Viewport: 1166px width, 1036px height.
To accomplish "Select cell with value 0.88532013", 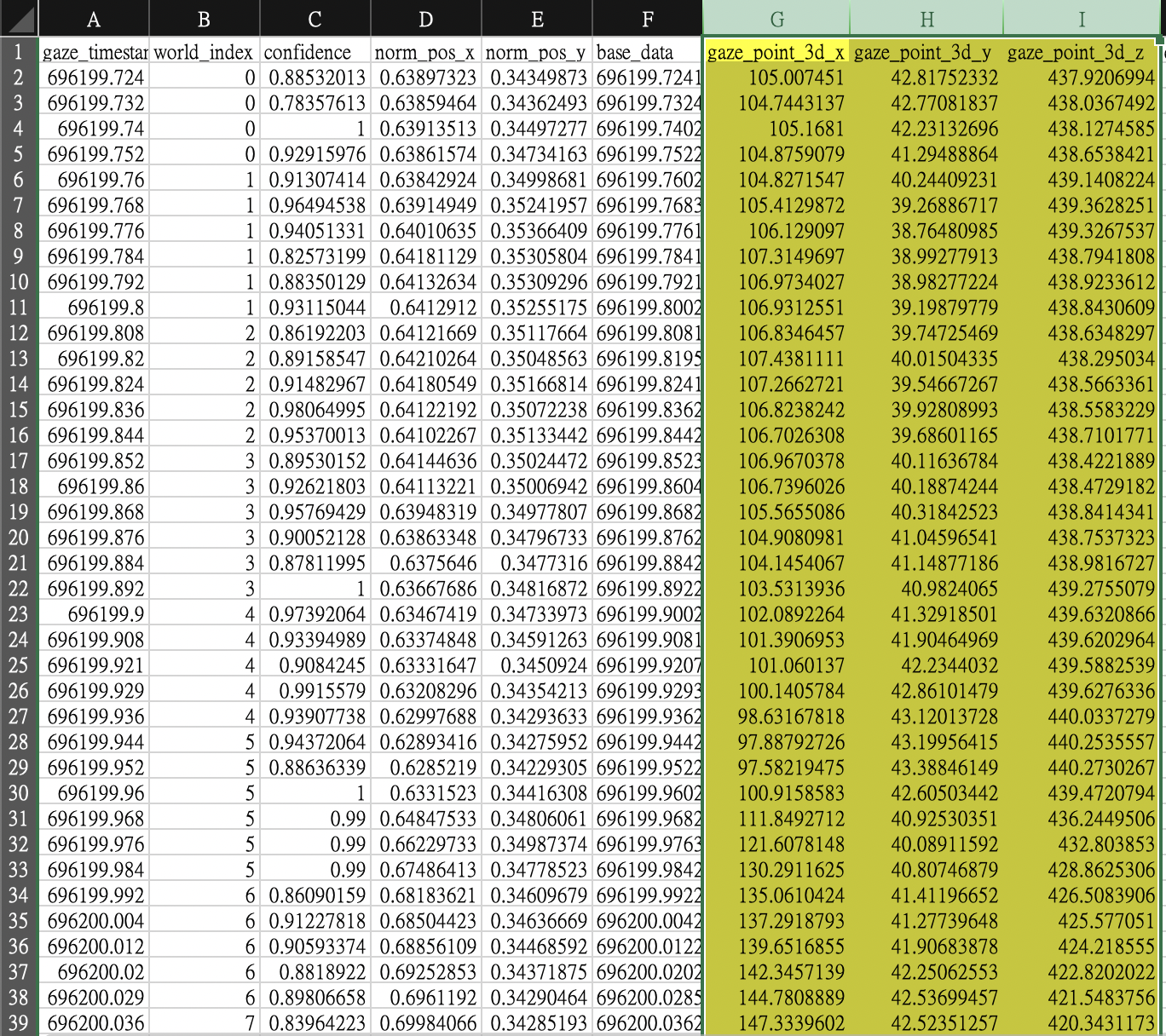I will coord(315,78).
